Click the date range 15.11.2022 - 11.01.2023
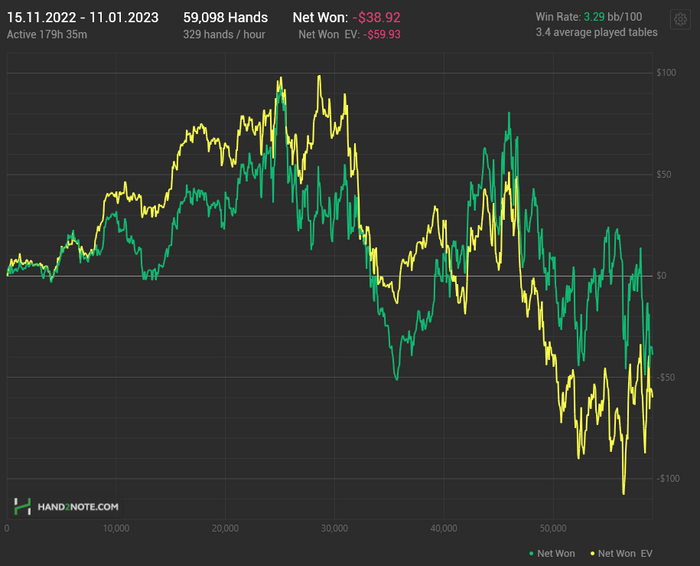700x566 pixels. click(x=83, y=17)
